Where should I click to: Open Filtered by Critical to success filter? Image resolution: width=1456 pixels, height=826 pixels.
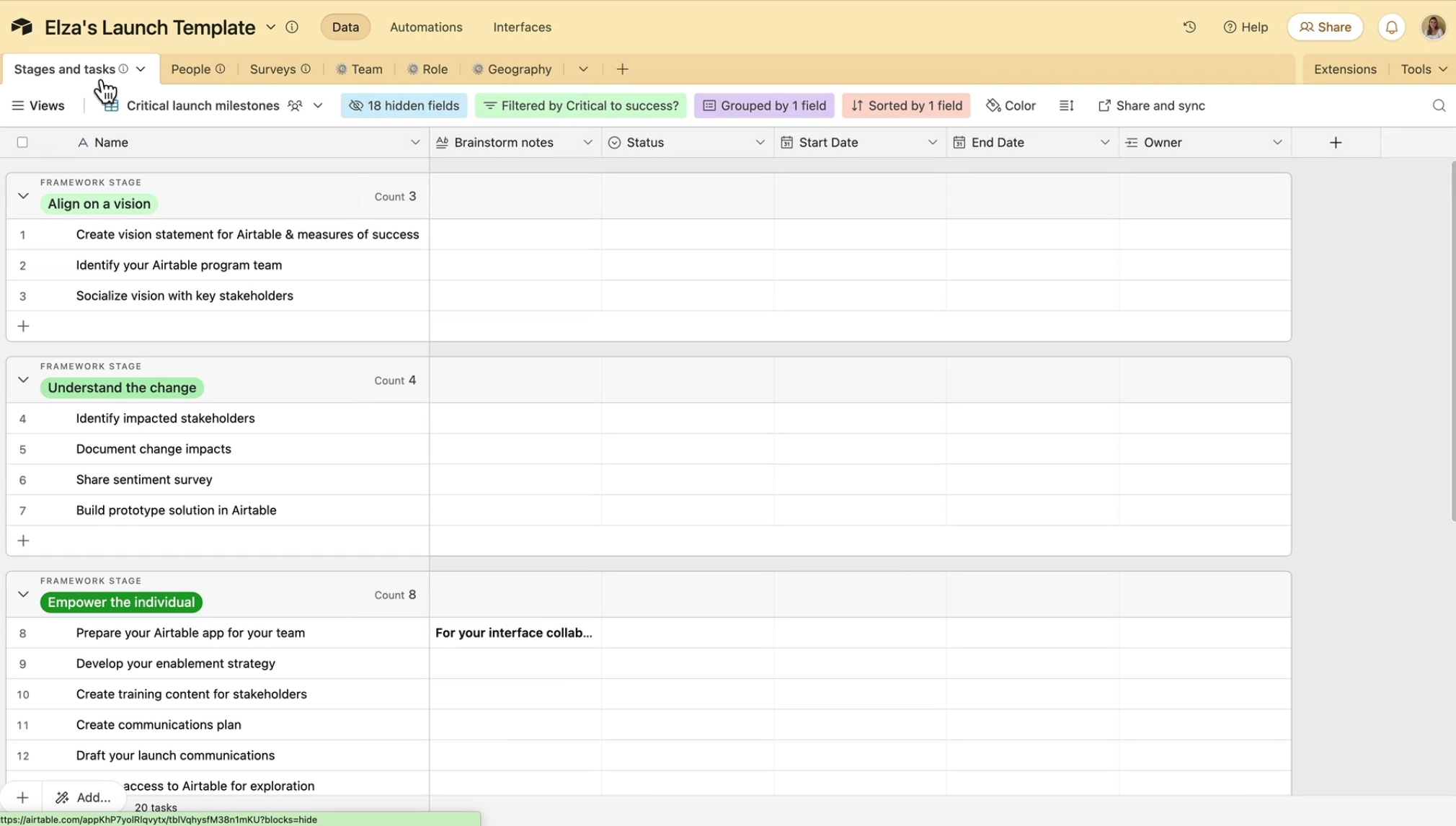(x=581, y=105)
